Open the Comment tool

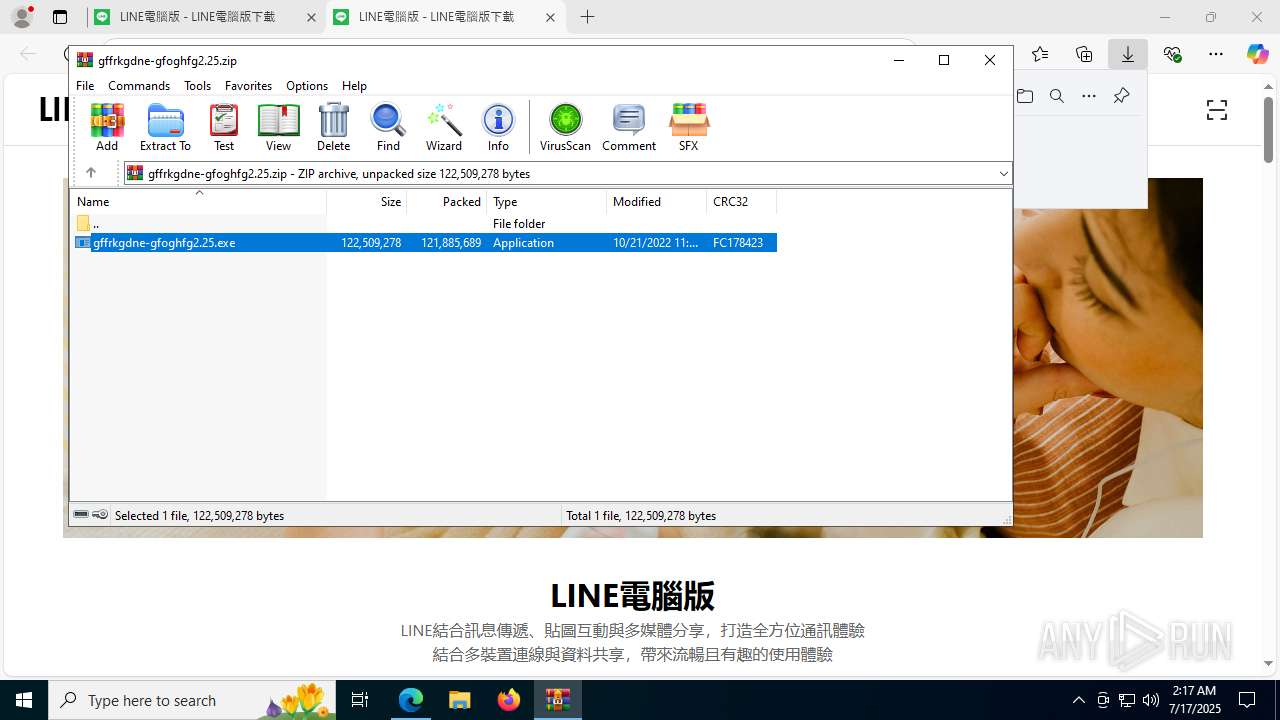tap(629, 127)
